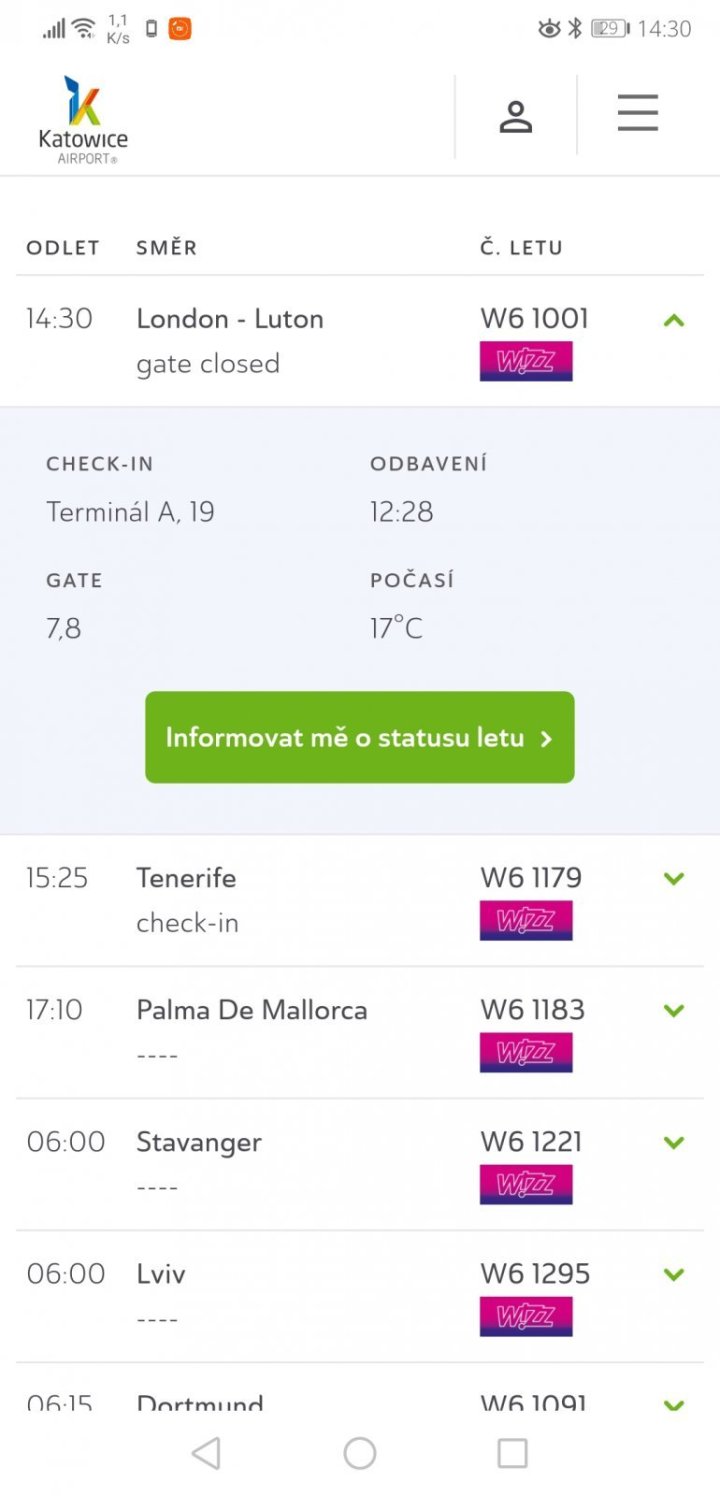Tap flight number W6 1179
The width and height of the screenshot is (720, 1496).
(531, 878)
